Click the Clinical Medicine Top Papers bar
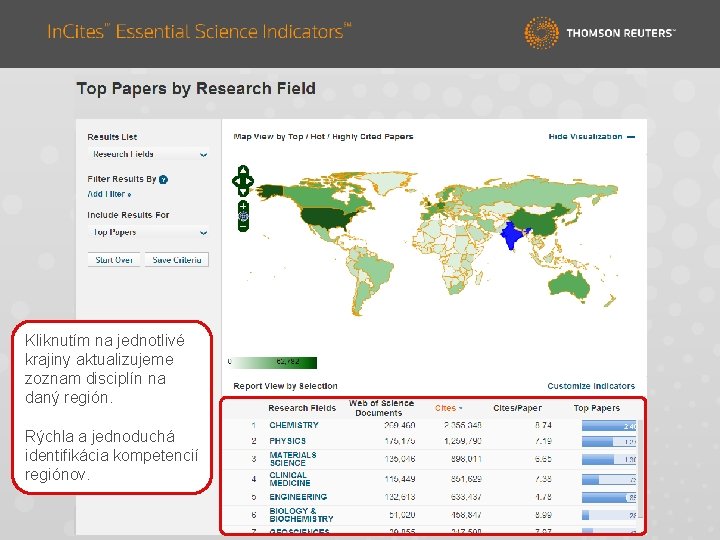Screen dimensions: 720x540 (x=609, y=480)
